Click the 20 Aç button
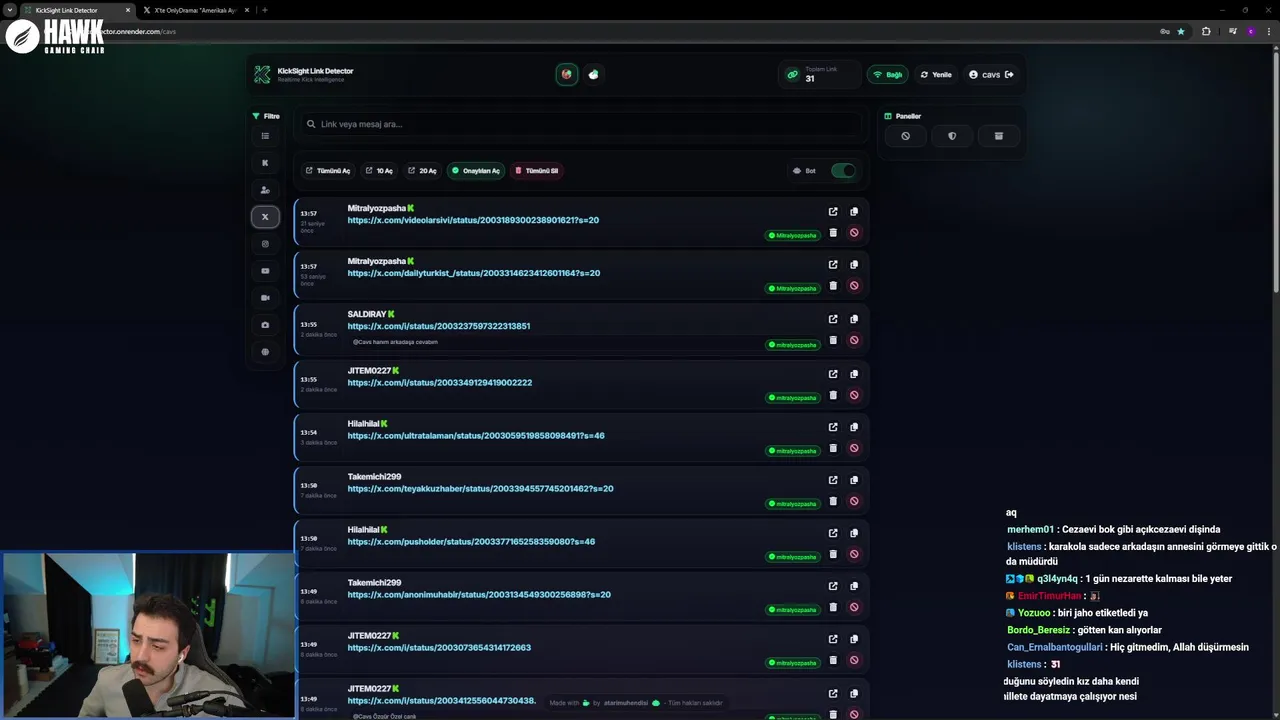Viewport: 1280px width, 720px height. 422,171
